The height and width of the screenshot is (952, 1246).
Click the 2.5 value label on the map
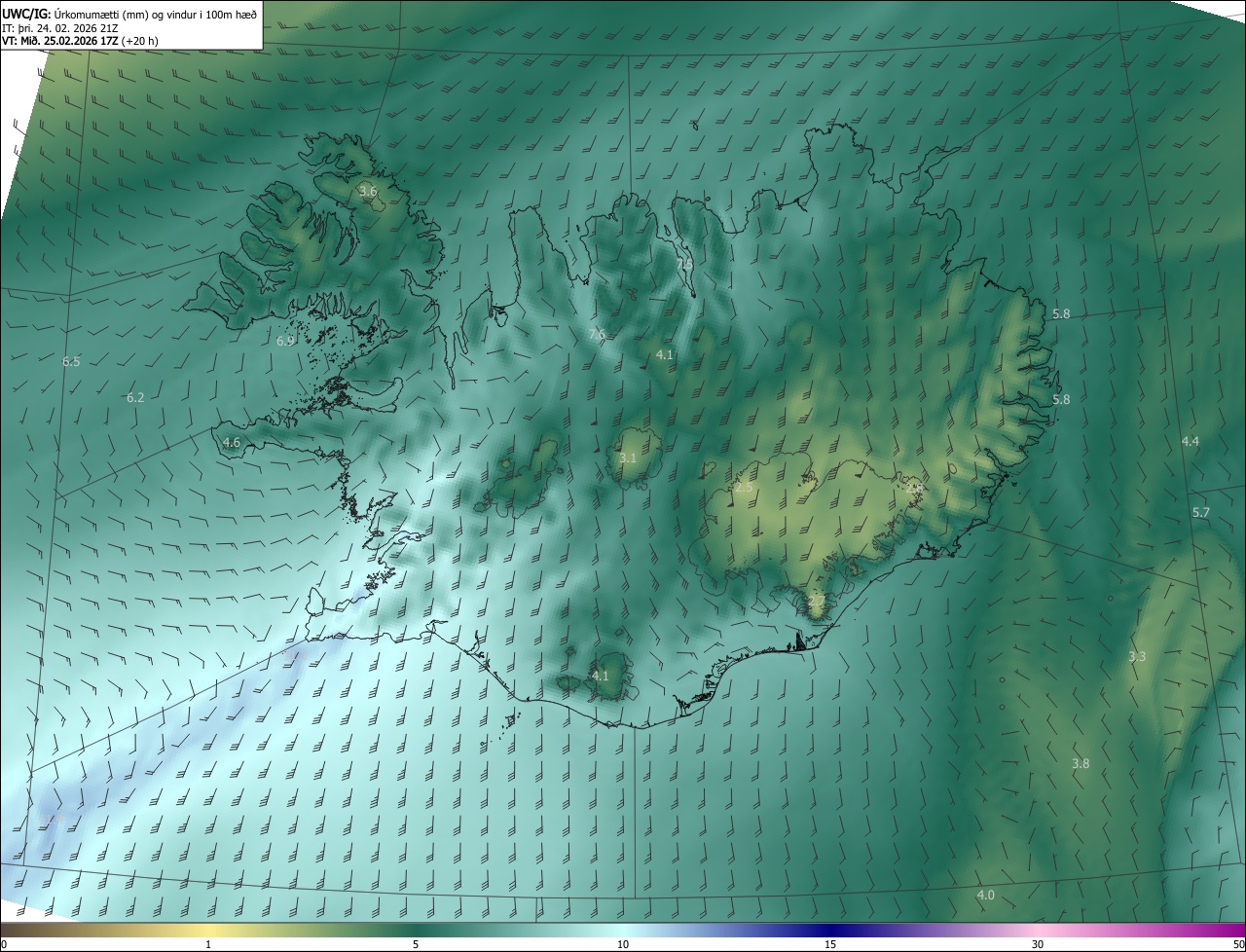744,488
